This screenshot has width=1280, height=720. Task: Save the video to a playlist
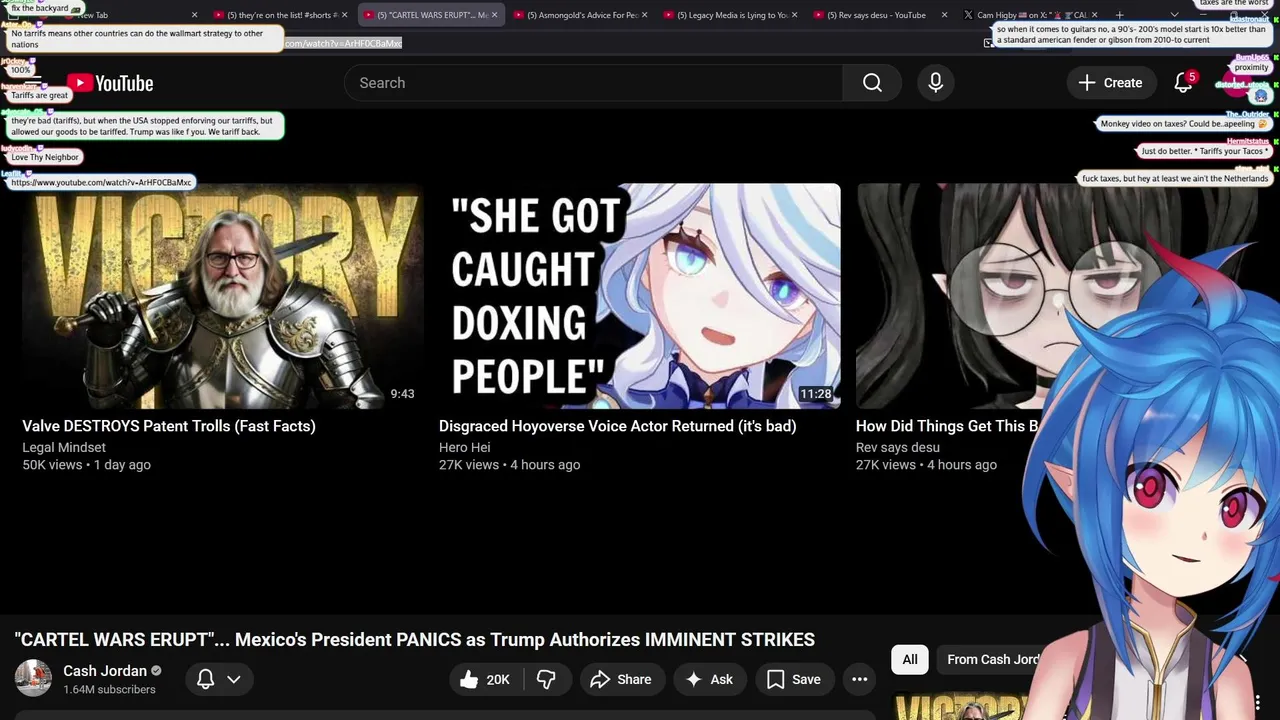[x=794, y=679]
